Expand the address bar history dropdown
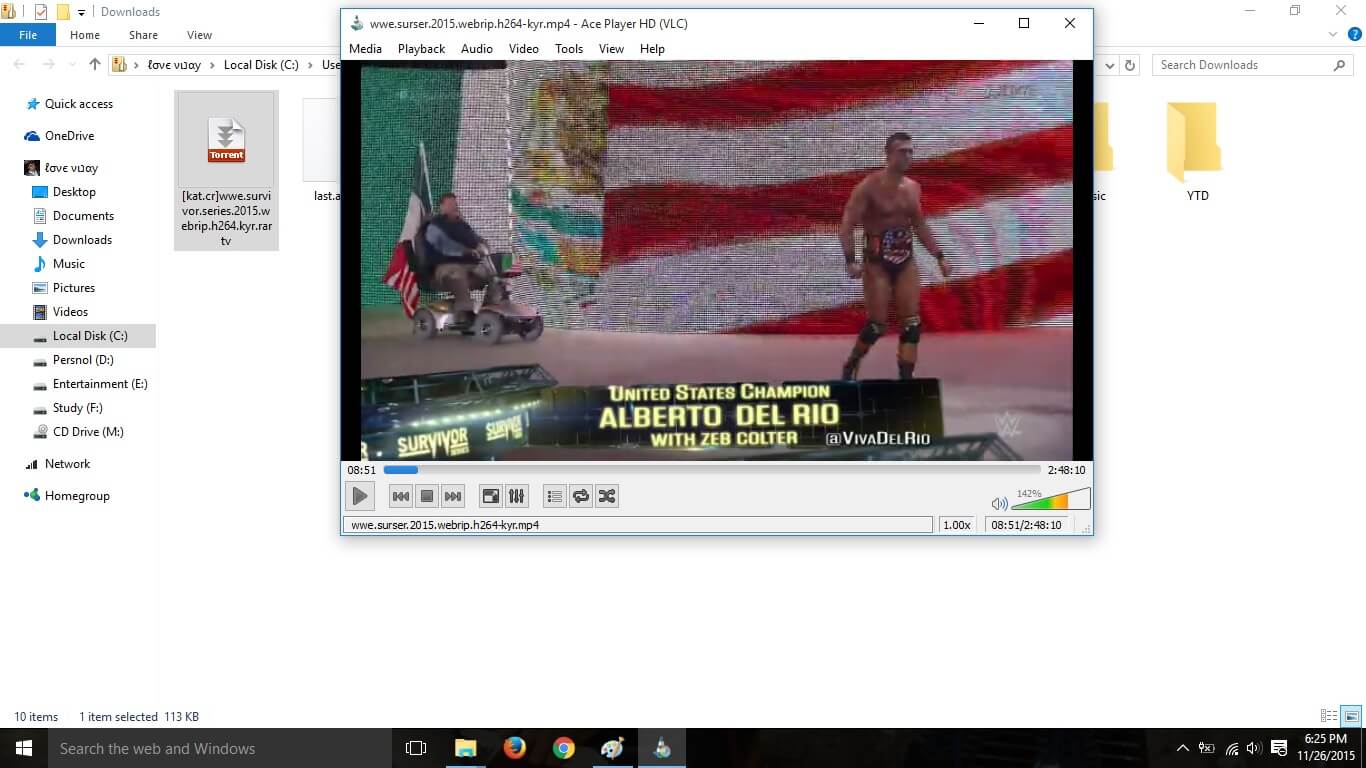The height and width of the screenshot is (768, 1366). click(1110, 65)
